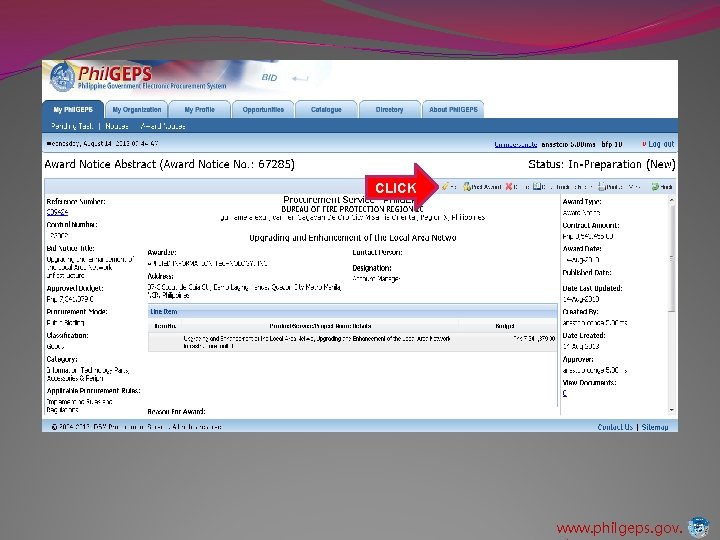This screenshot has width=720, height=540.
Task: Open the My PhilGEPS tab
Action: click(x=73, y=110)
